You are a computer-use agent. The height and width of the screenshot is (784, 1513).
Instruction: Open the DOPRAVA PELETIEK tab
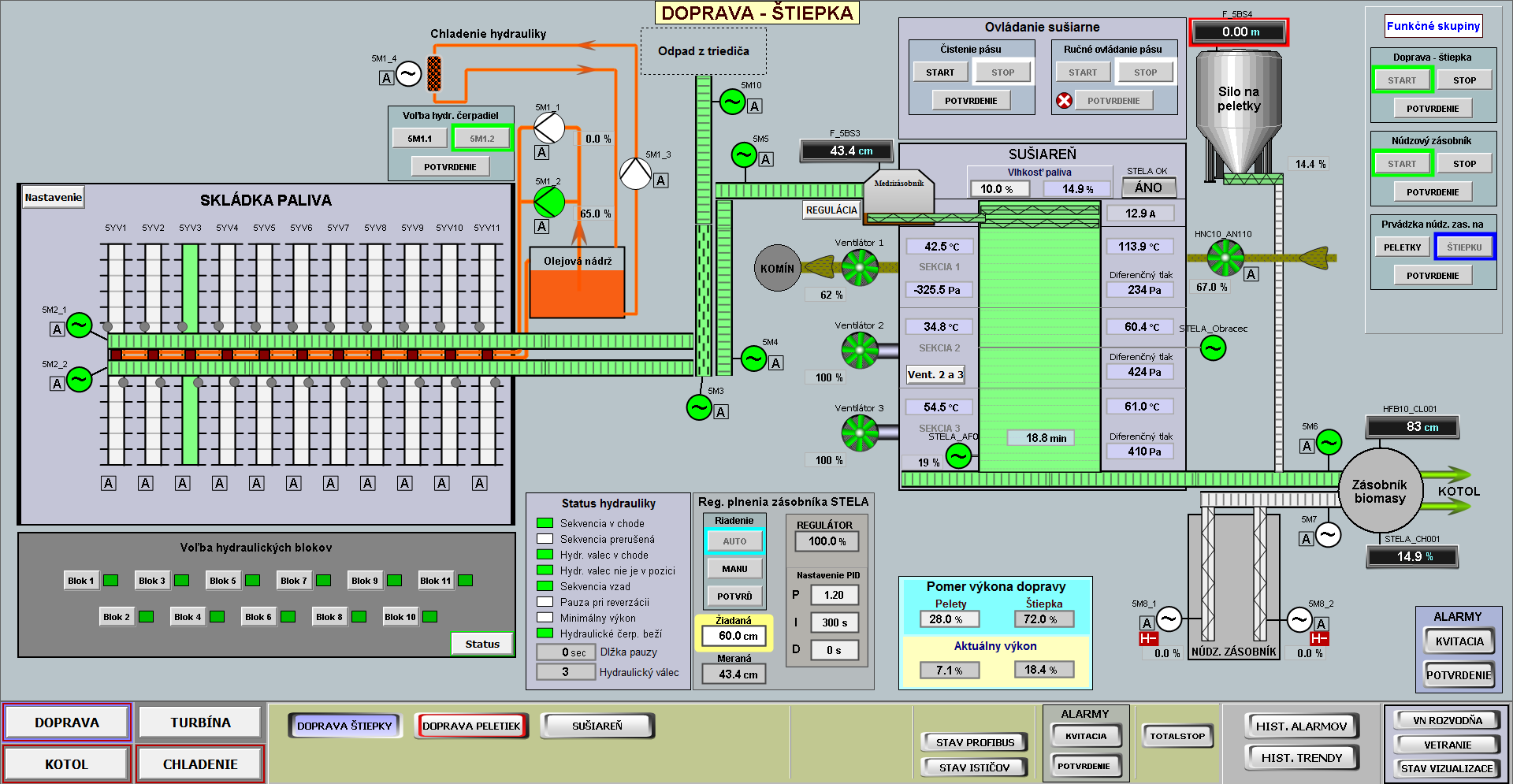[x=471, y=726]
